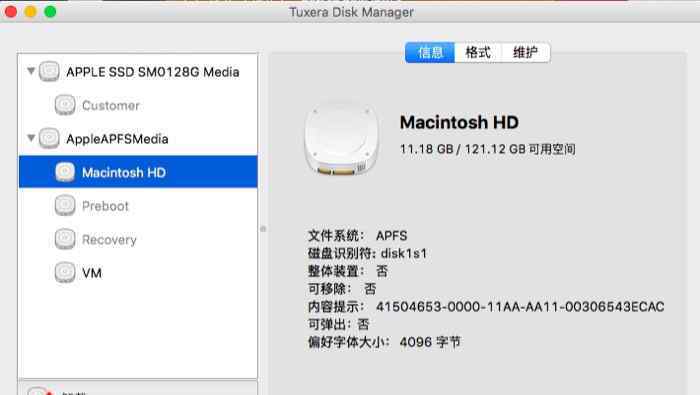Select Macintosh HD in the sidebar
Screen dimensions: 700x395
pyautogui.click(x=138, y=172)
